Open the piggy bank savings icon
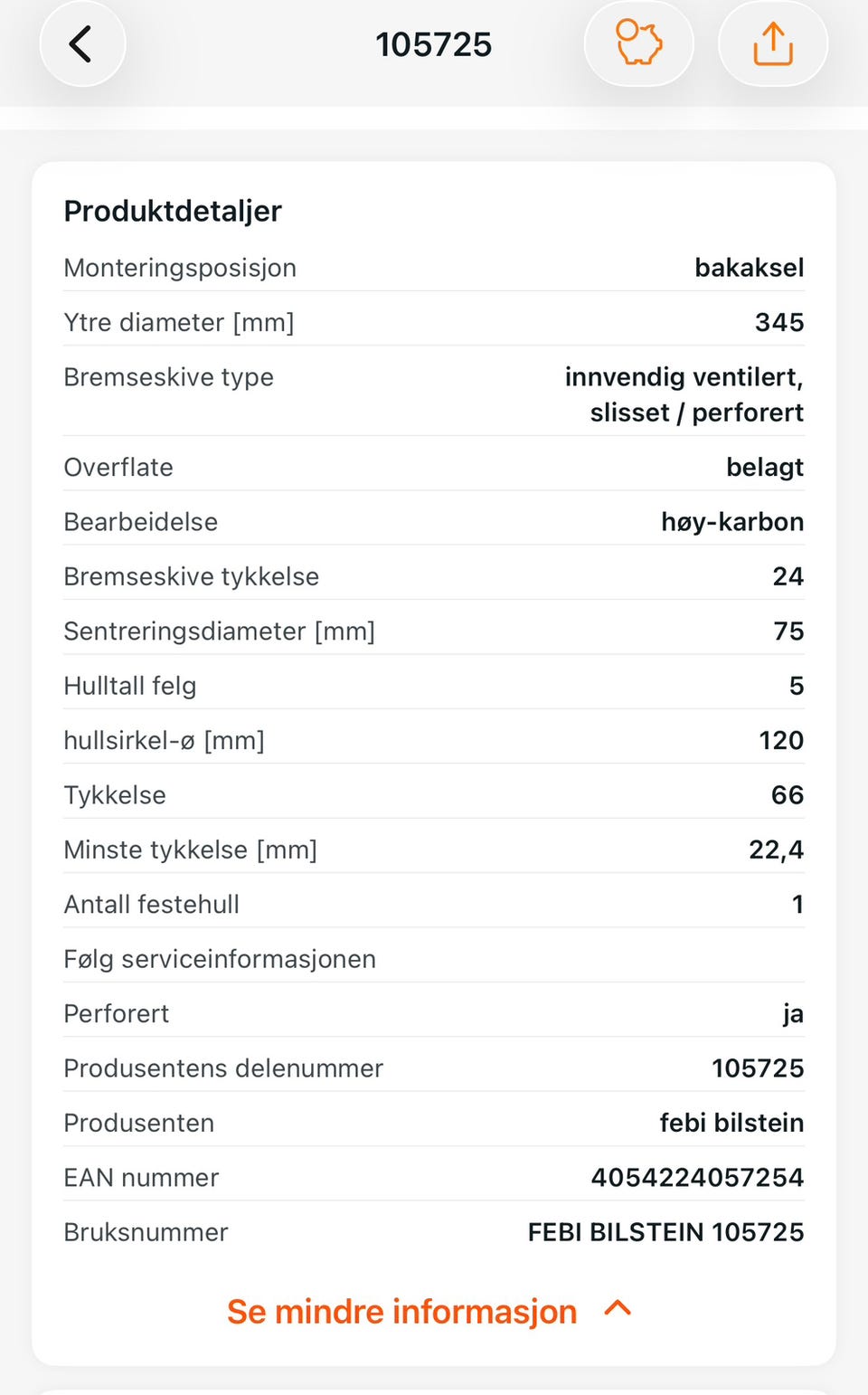Screen dimensions: 868x1395 pos(638,43)
